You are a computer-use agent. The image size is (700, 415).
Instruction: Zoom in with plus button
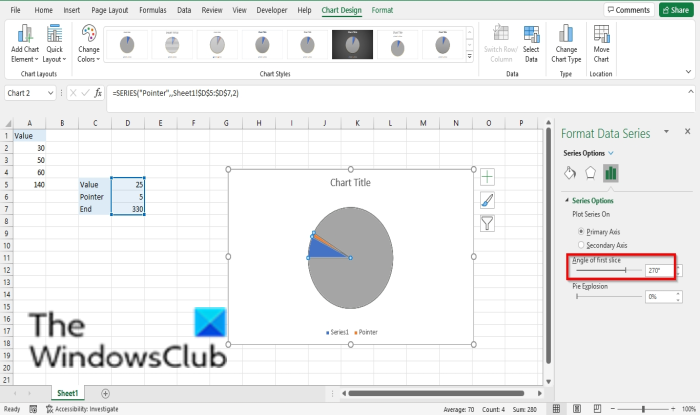[673, 408]
